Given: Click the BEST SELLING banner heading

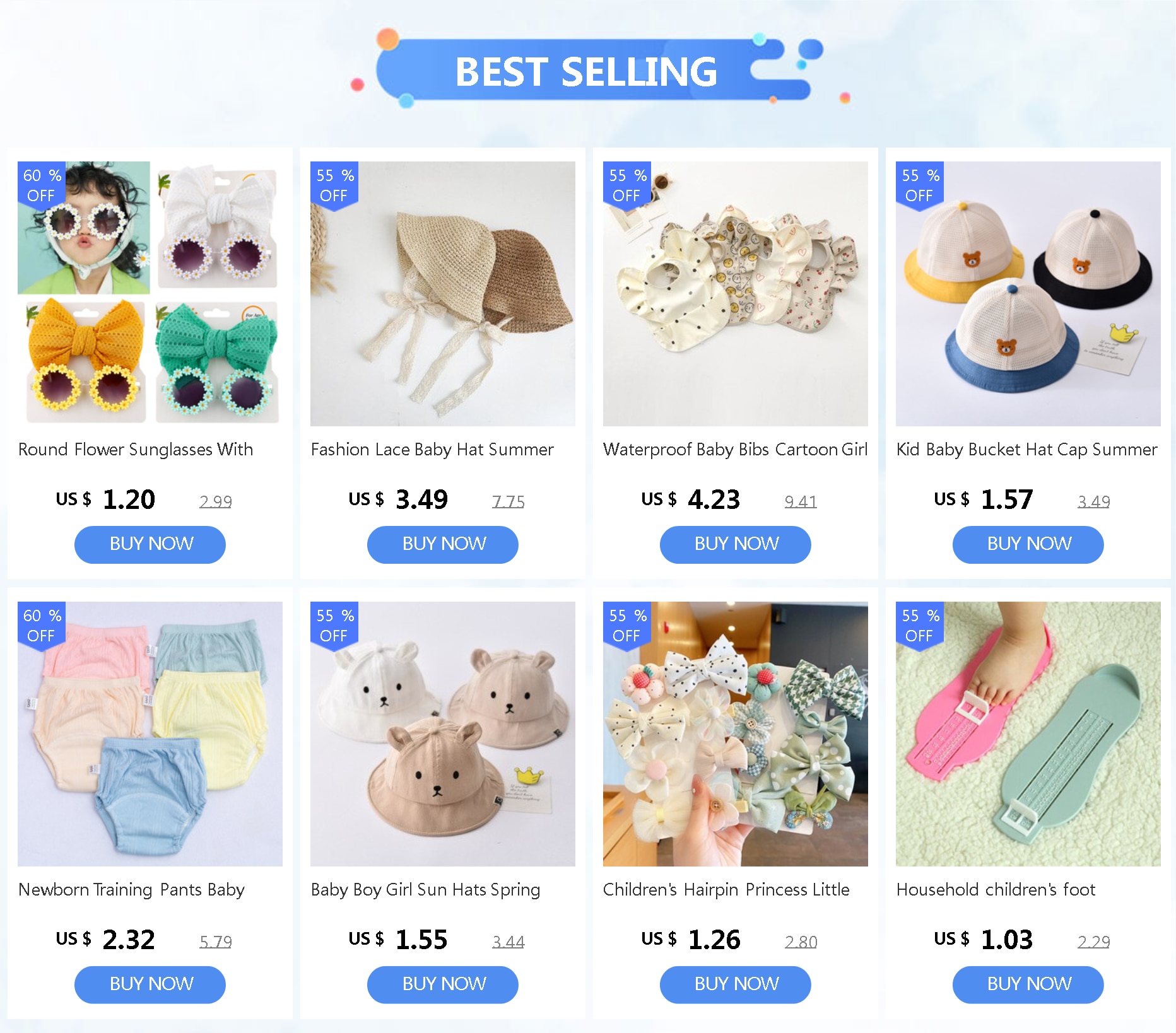Looking at the screenshot, I should click(586, 71).
